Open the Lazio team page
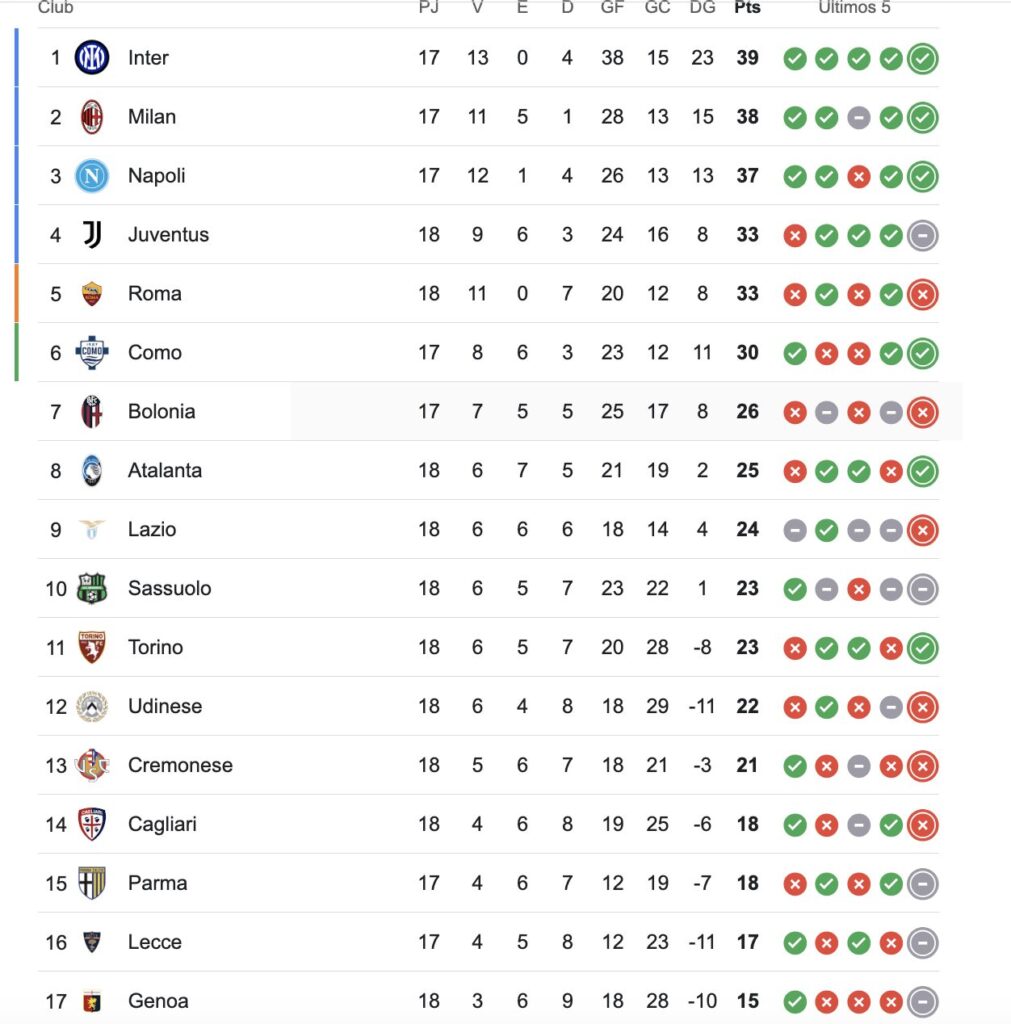This screenshot has width=1011, height=1024. click(152, 529)
